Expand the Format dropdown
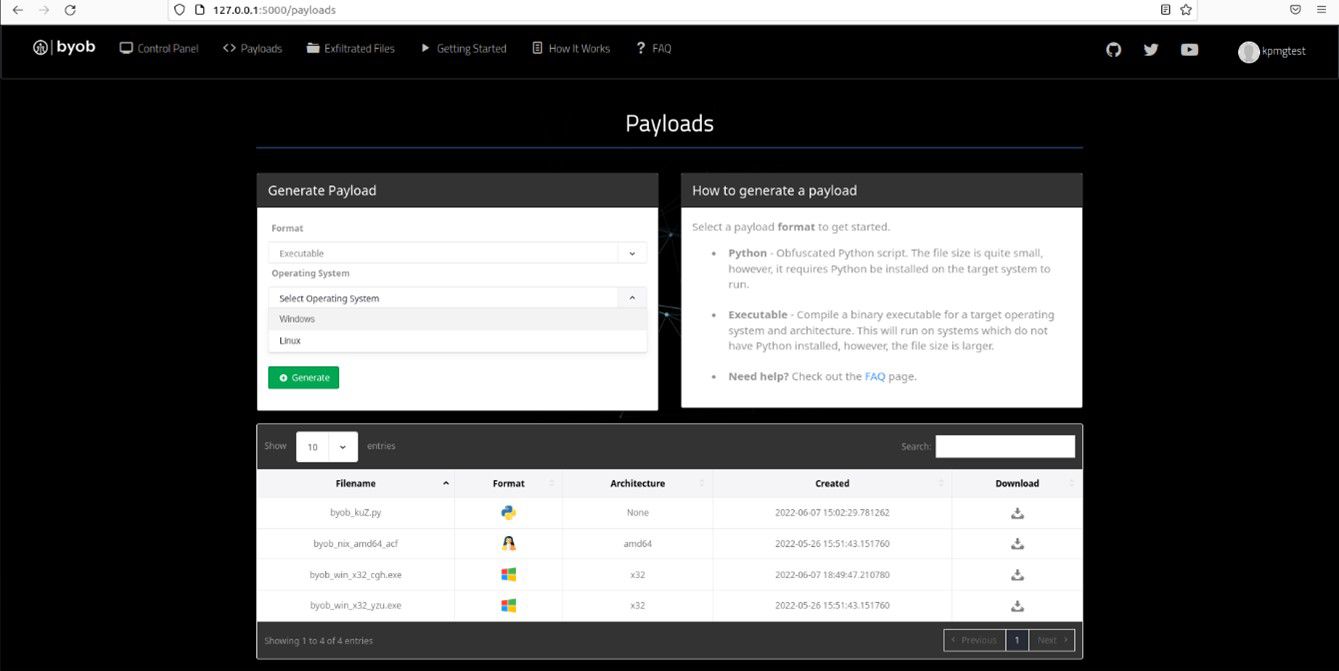Viewport: 1339px width, 671px height. 457,254
